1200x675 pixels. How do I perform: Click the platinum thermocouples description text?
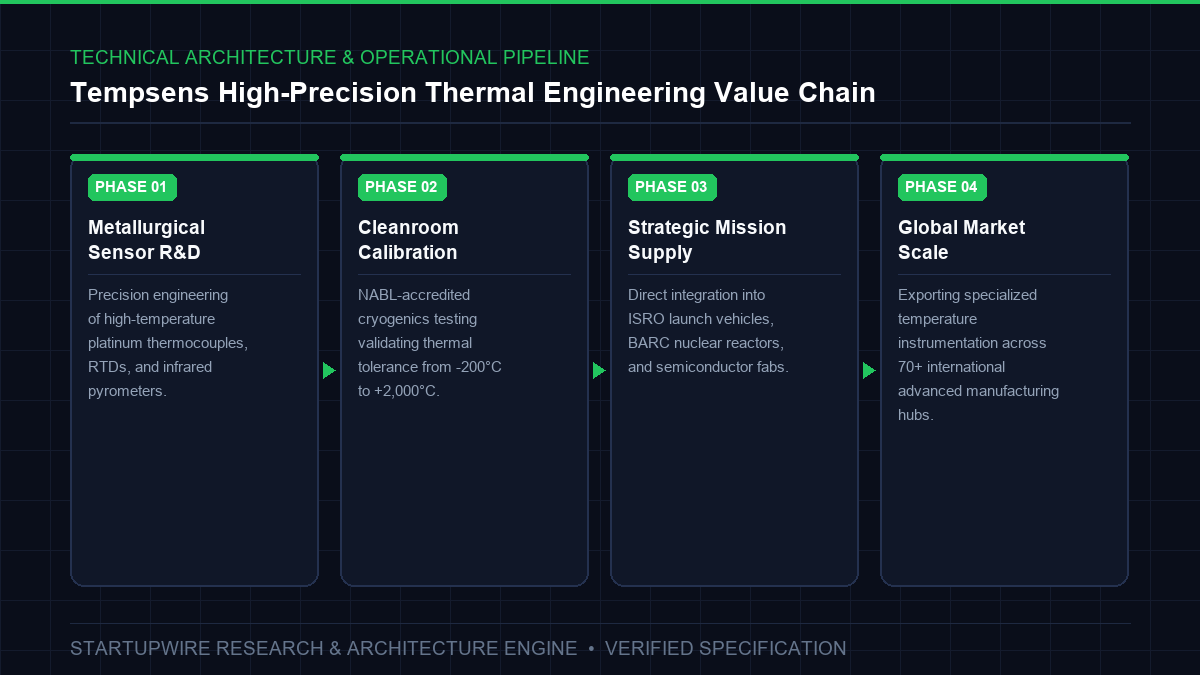point(168,343)
